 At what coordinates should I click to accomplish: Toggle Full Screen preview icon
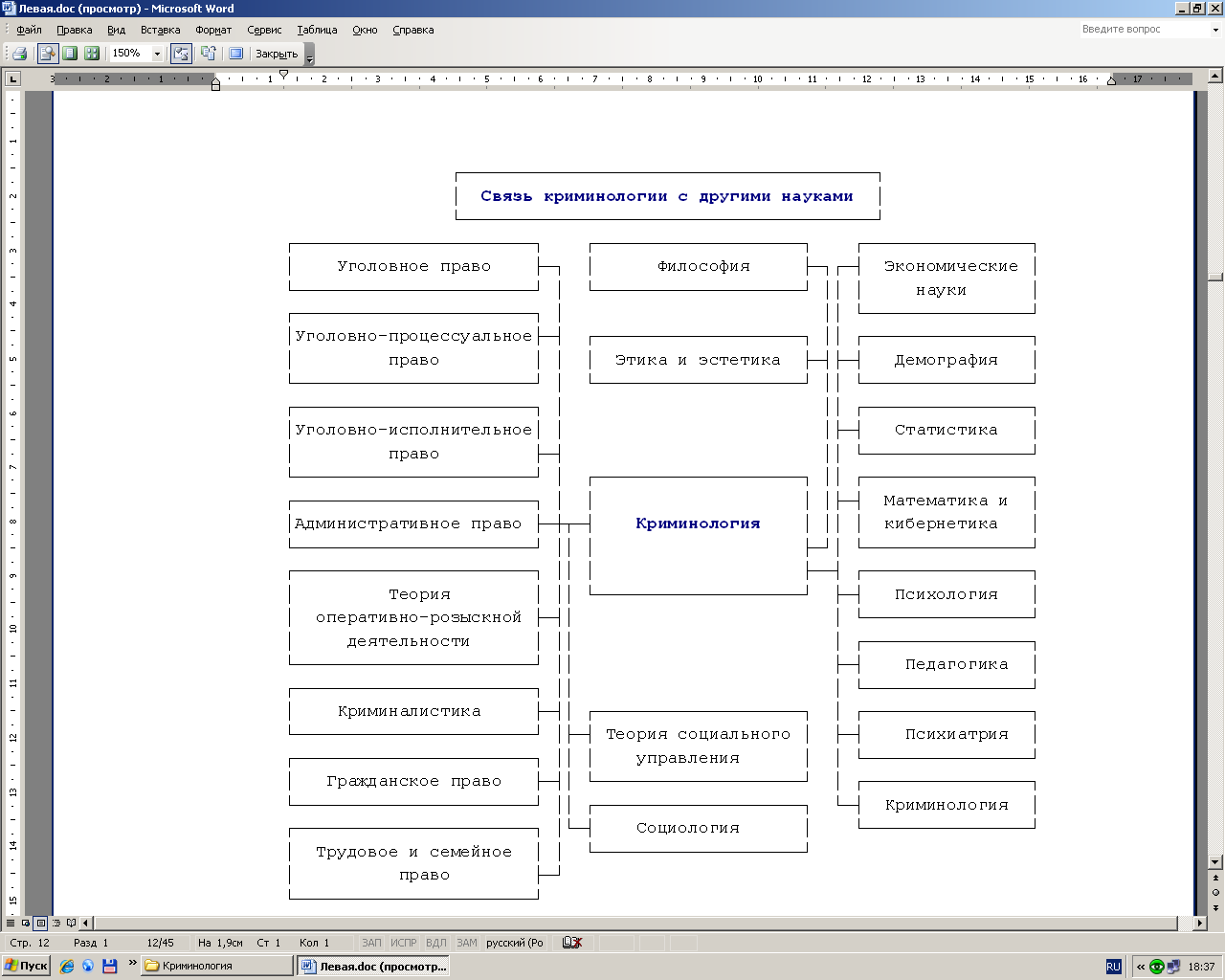pos(235,54)
